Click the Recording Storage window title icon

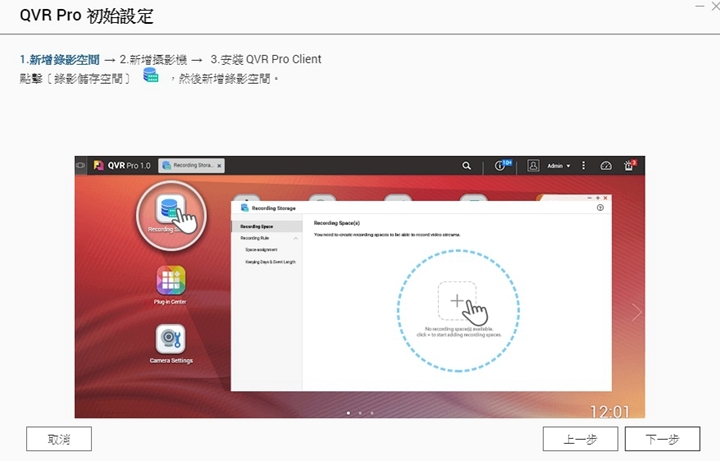click(x=245, y=208)
